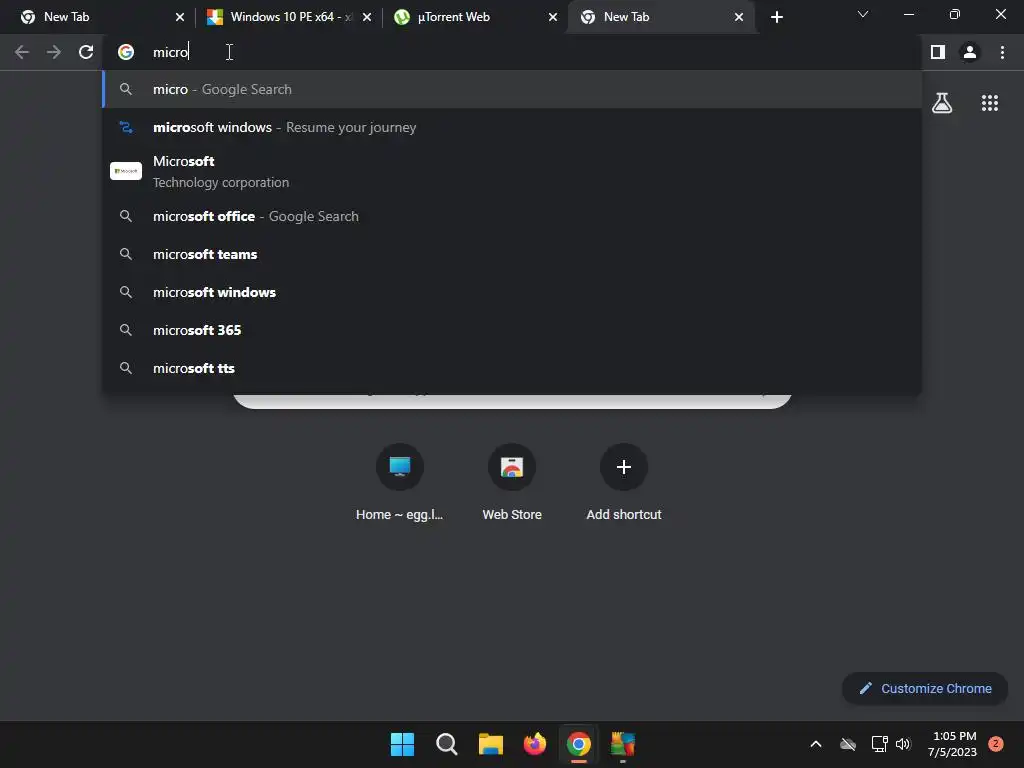The width and height of the screenshot is (1024, 768).
Task: Select 'microsoft office' suggestion
Action: point(512,216)
